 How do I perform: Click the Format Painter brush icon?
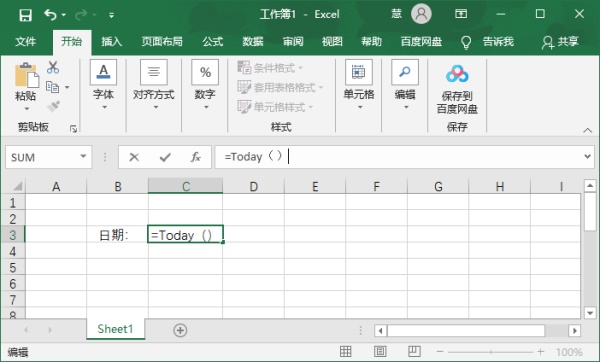point(54,106)
